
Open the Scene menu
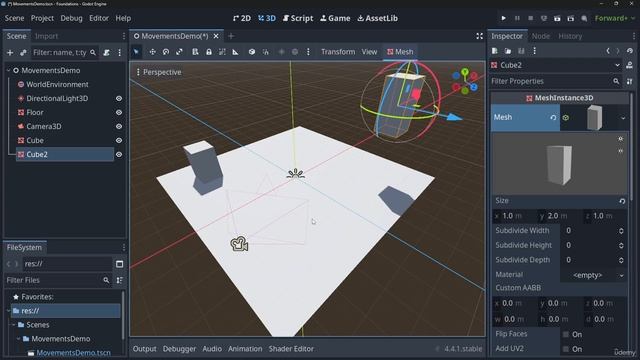[x=14, y=18]
